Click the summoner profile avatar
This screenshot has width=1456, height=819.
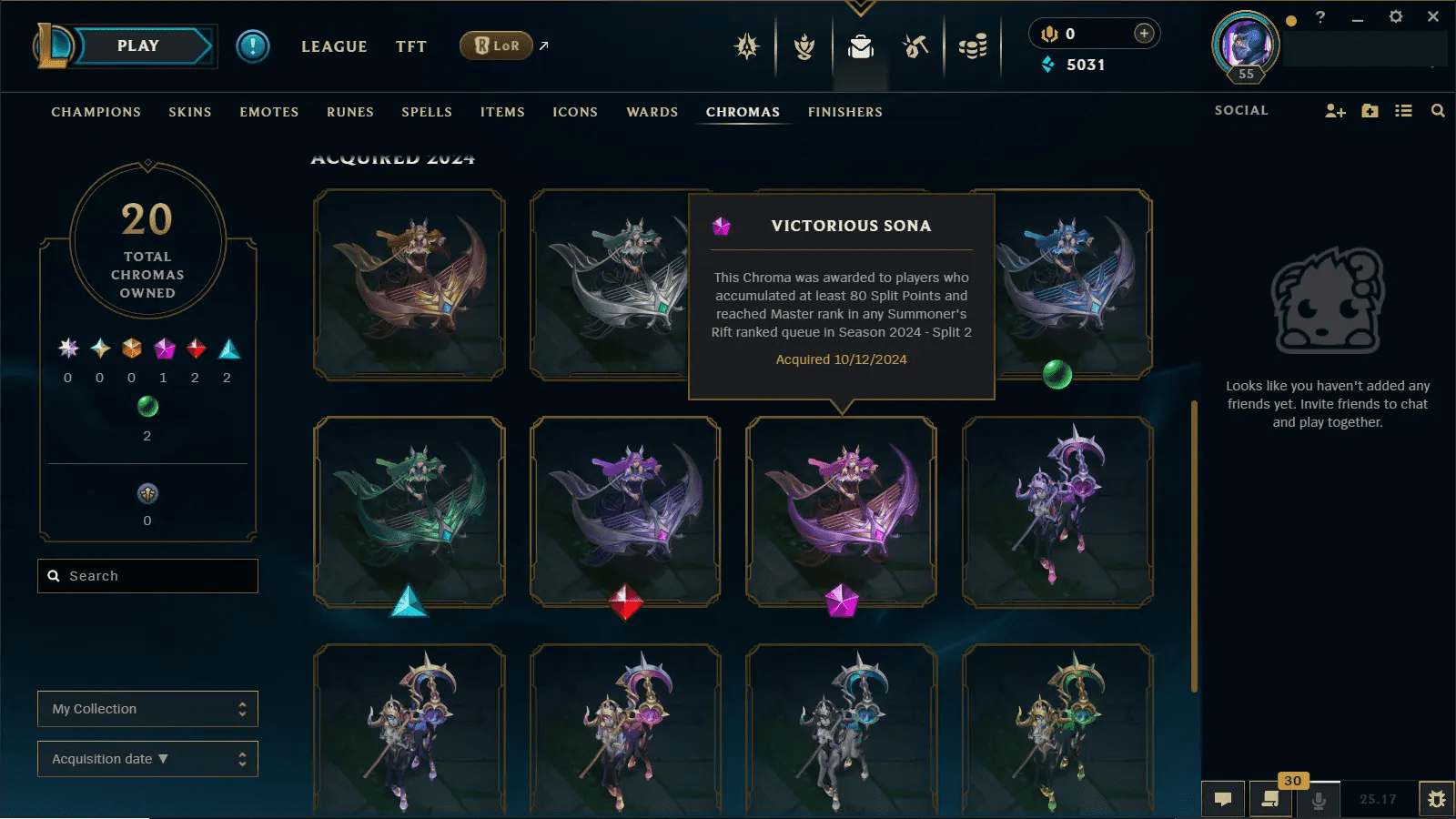1245,44
